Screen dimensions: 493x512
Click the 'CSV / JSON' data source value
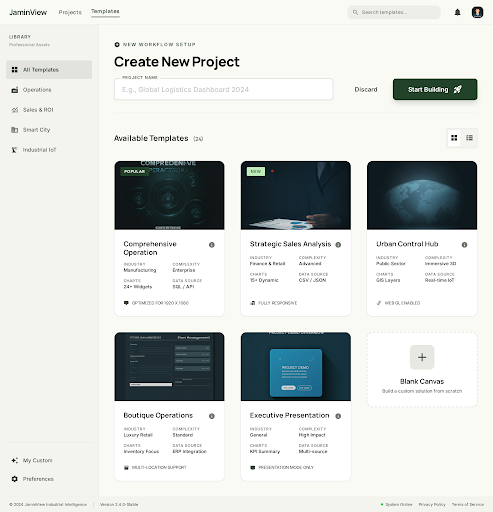point(312,280)
